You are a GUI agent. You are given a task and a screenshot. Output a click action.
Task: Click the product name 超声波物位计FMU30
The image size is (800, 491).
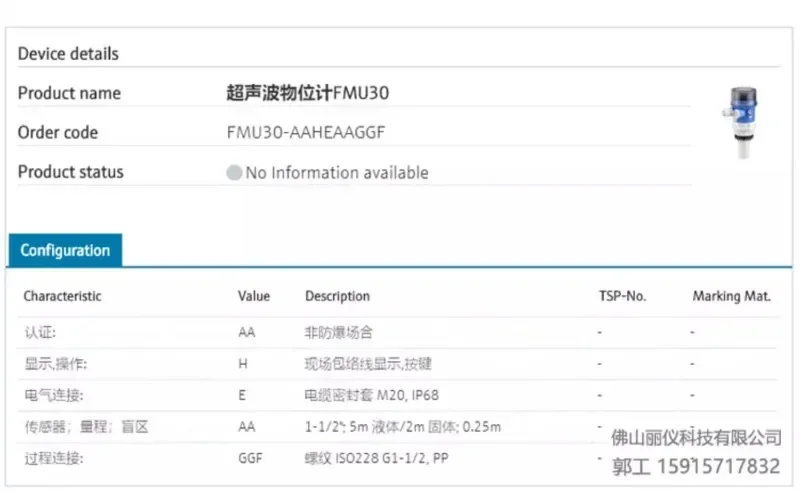point(307,93)
